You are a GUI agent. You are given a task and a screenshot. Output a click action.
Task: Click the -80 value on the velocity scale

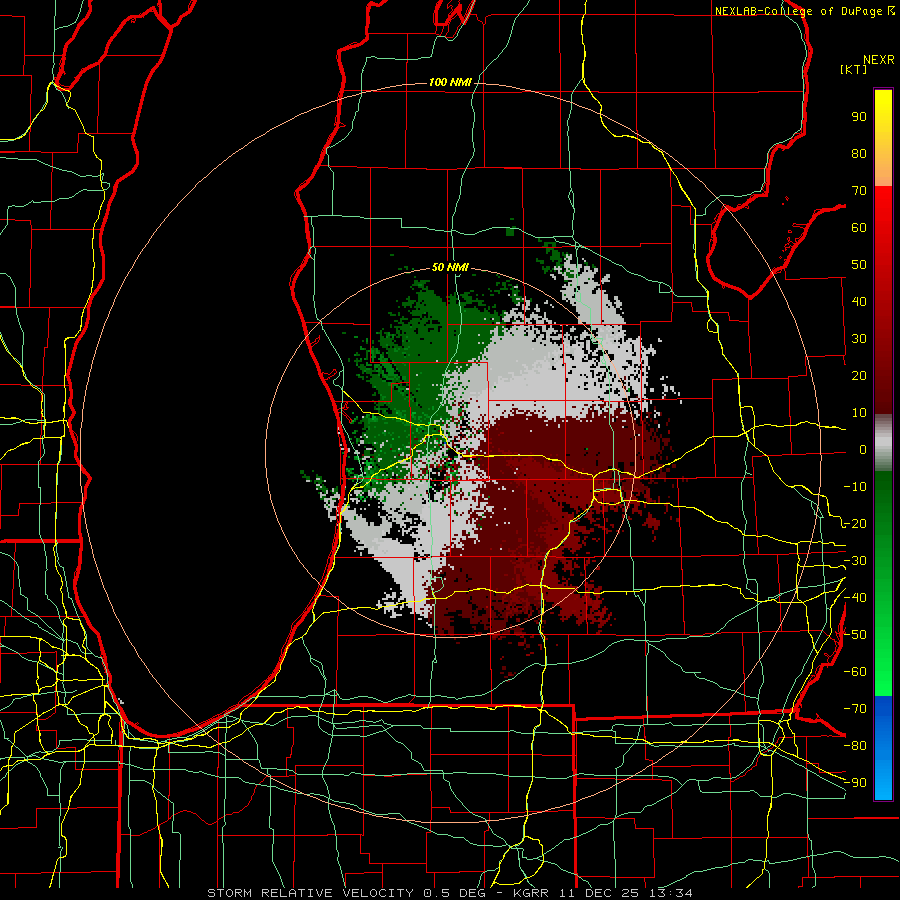point(855,746)
